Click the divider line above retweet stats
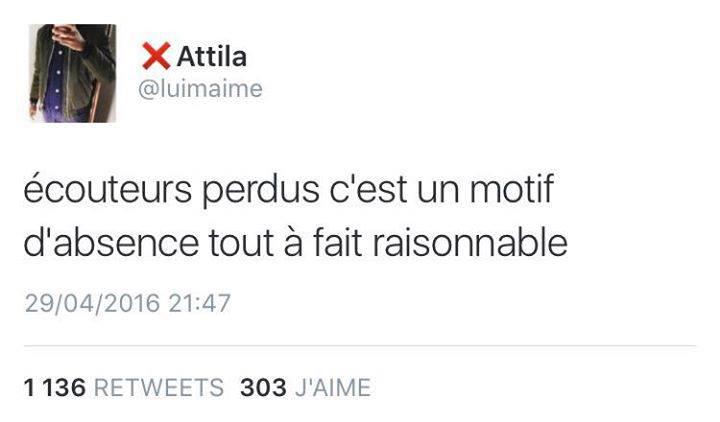 point(360,345)
